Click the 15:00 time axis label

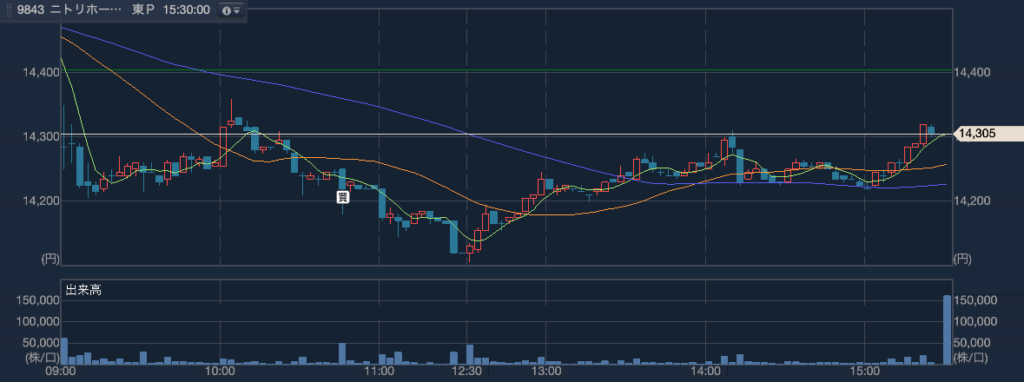(864, 372)
